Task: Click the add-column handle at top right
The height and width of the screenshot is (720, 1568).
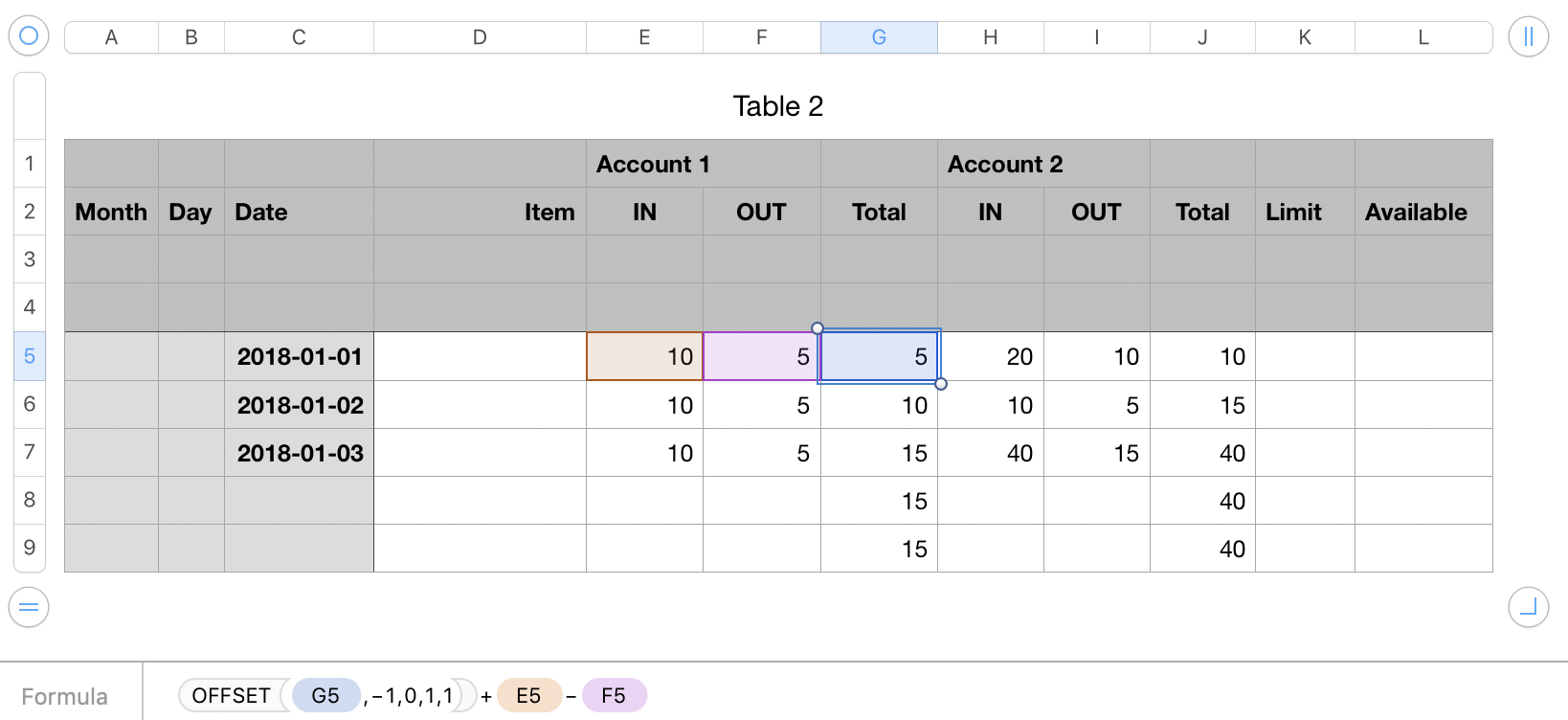Action: 1528,37
